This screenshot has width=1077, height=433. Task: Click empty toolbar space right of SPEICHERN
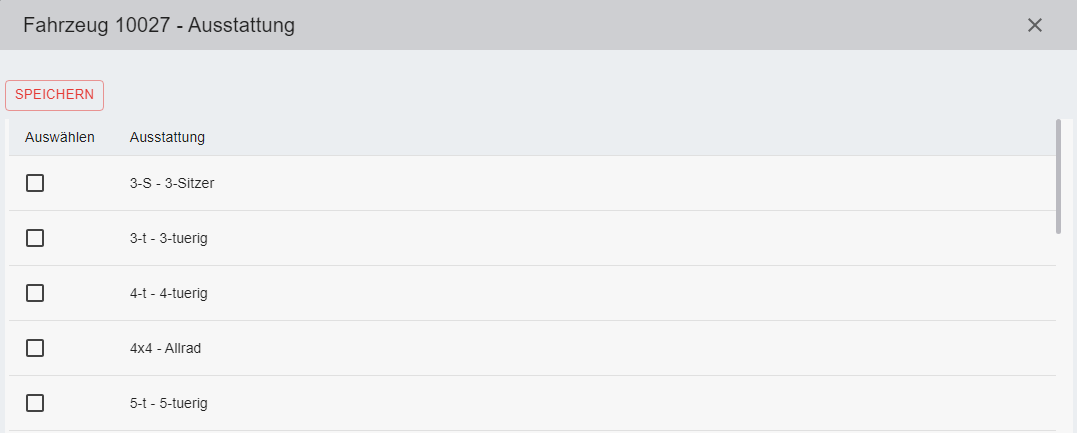(x=500, y=95)
